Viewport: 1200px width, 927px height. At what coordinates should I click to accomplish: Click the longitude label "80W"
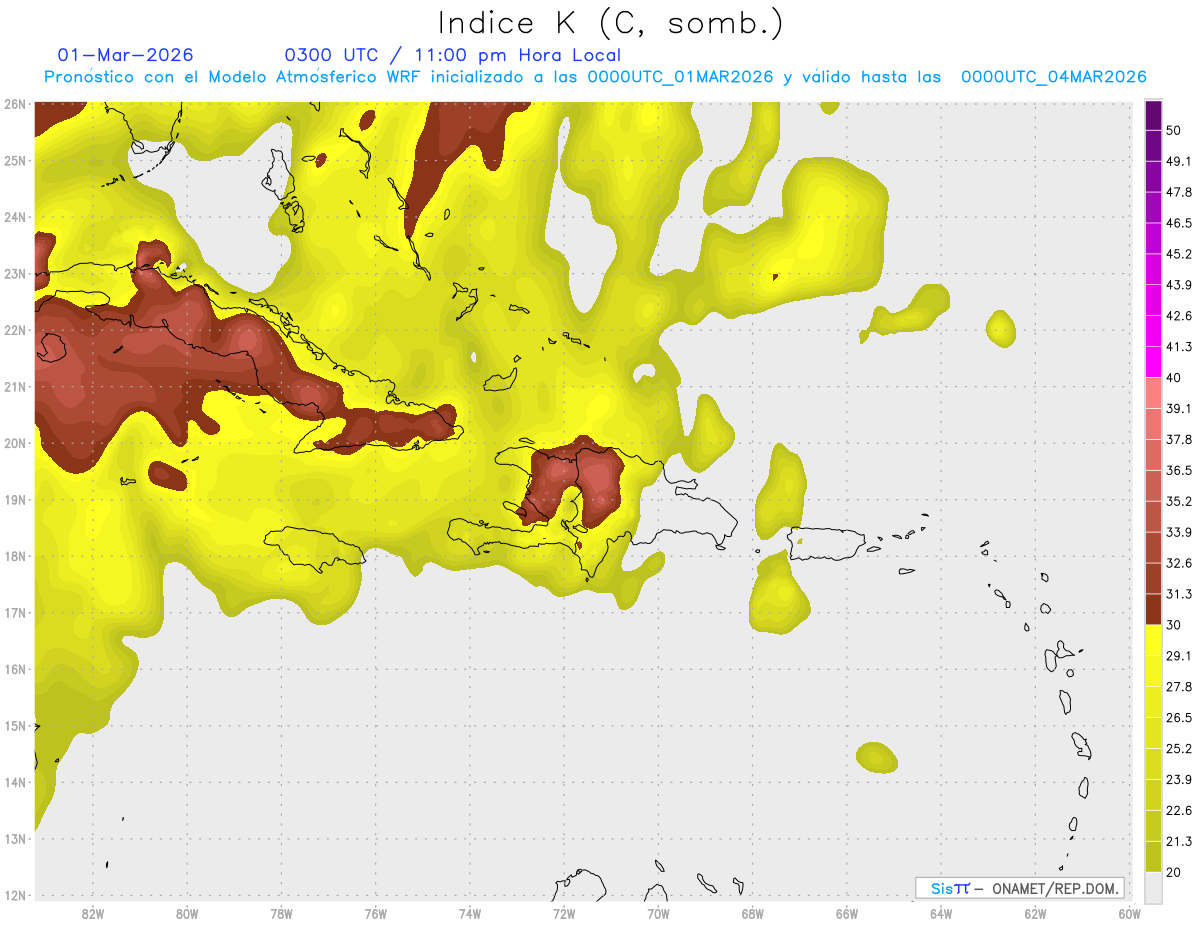(187, 913)
